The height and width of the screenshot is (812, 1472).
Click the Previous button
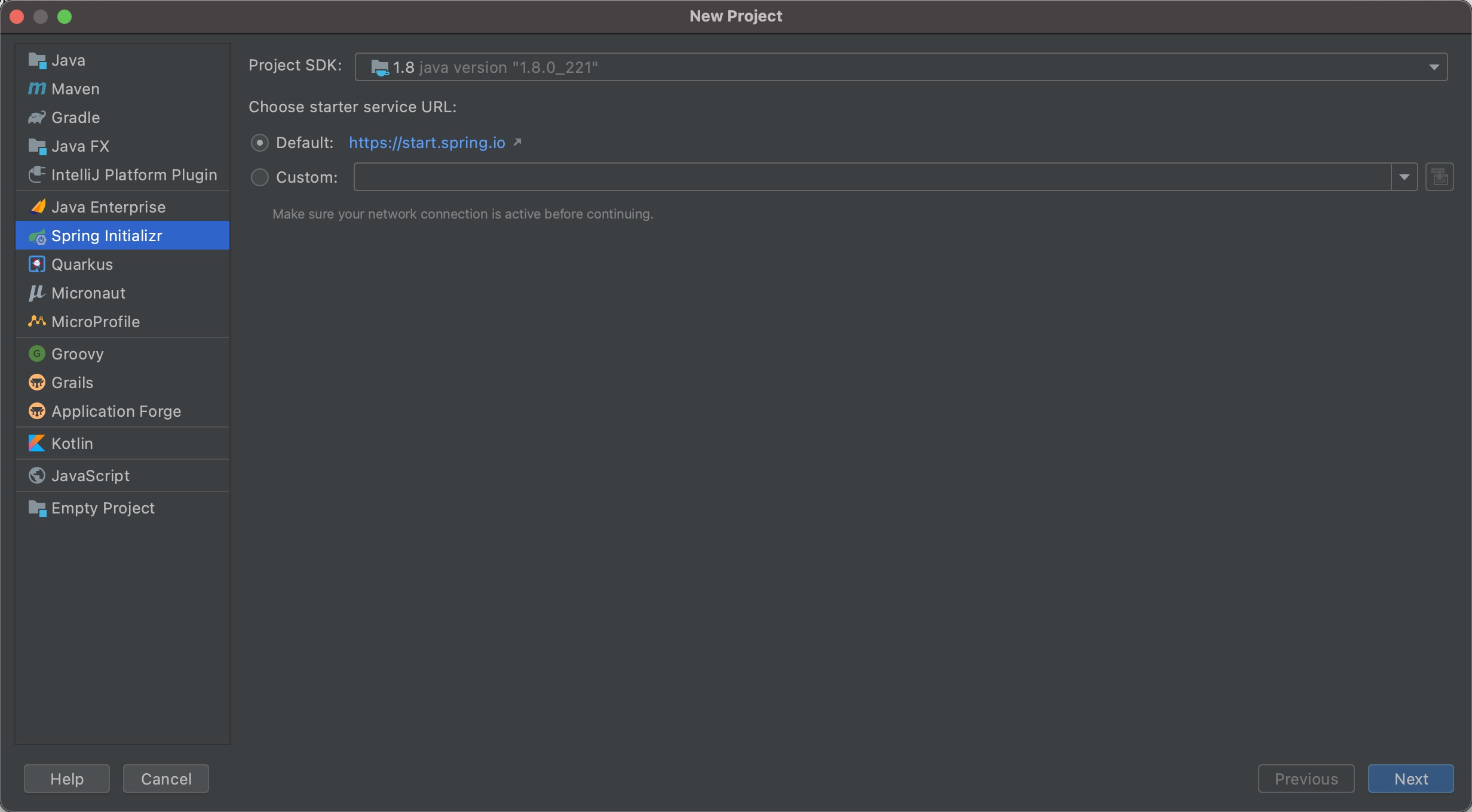1306,779
